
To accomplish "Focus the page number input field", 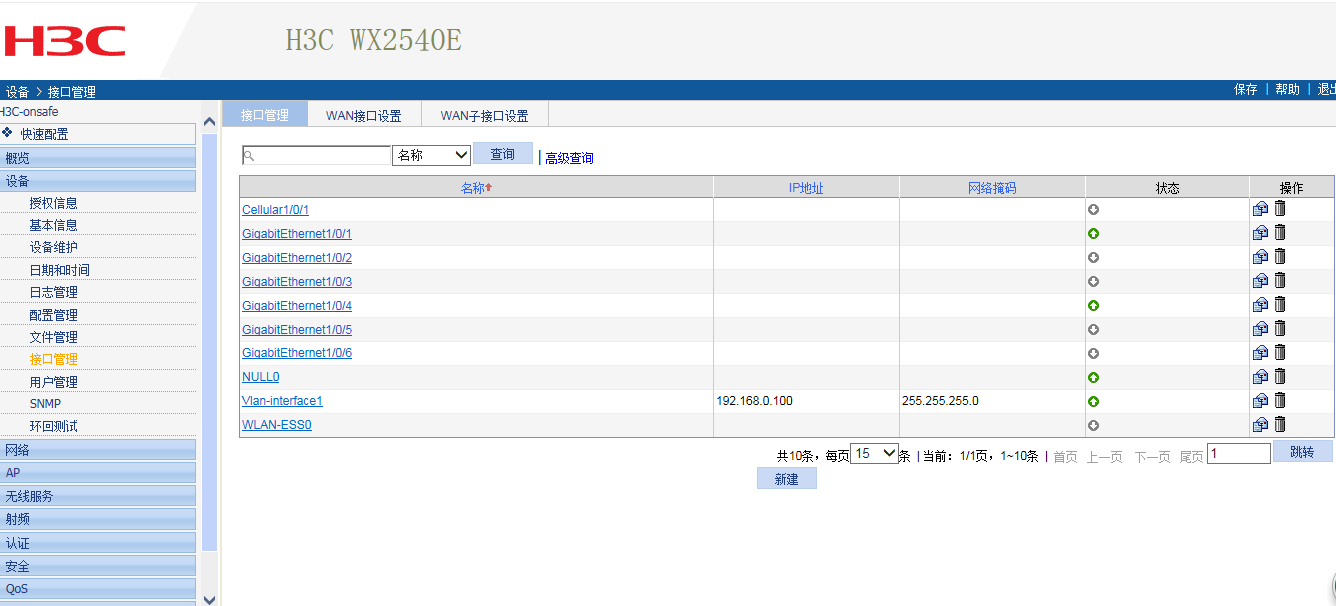I will point(1239,453).
